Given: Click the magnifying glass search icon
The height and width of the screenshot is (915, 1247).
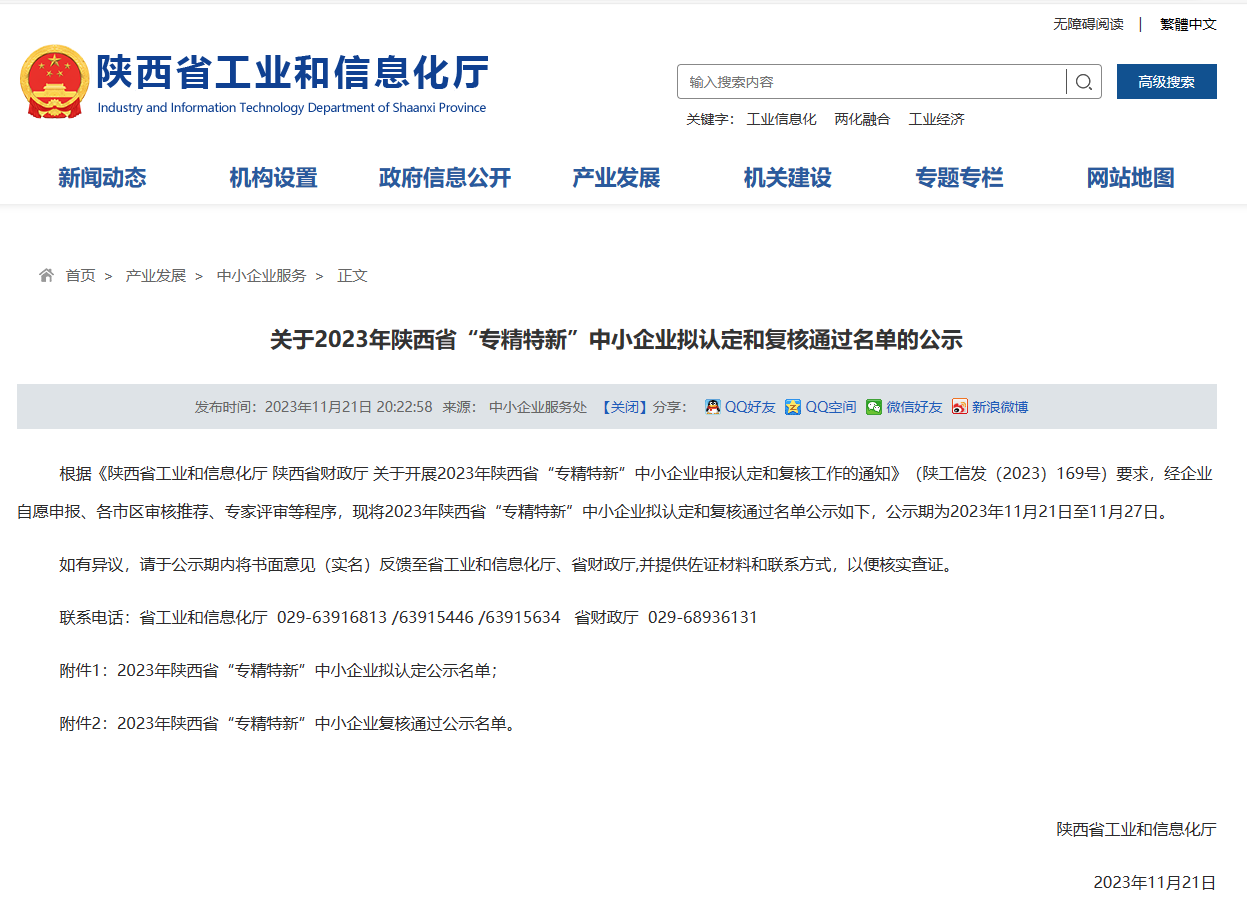Looking at the screenshot, I should click(1084, 82).
